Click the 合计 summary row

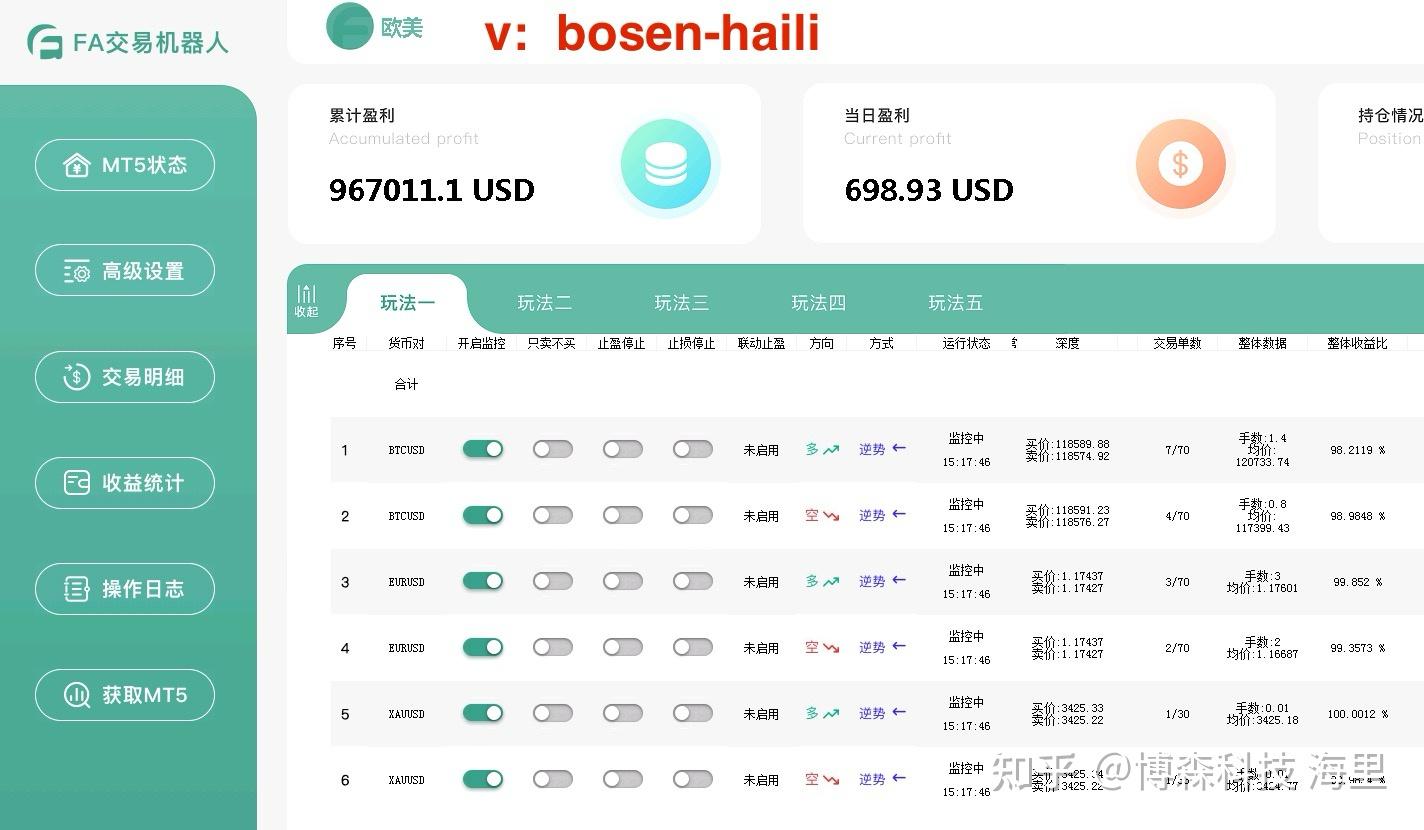pyautogui.click(x=406, y=384)
